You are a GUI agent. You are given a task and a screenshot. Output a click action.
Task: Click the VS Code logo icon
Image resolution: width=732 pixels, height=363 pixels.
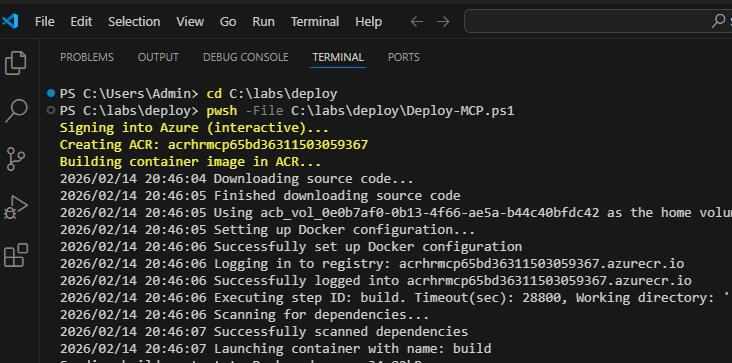pos(10,21)
